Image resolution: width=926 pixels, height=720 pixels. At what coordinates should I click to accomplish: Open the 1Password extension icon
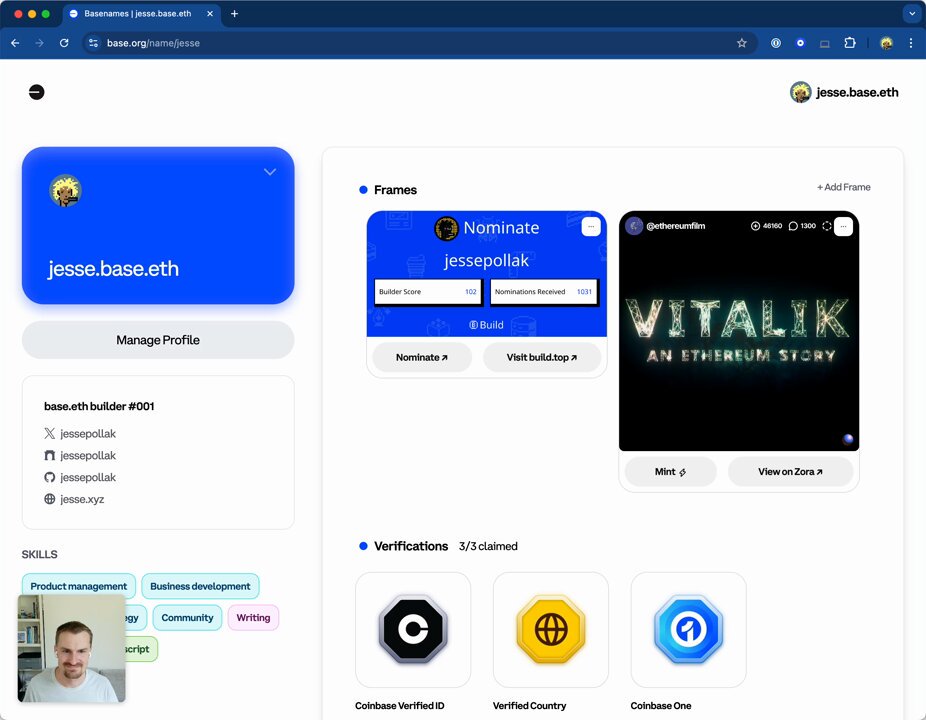pos(776,43)
